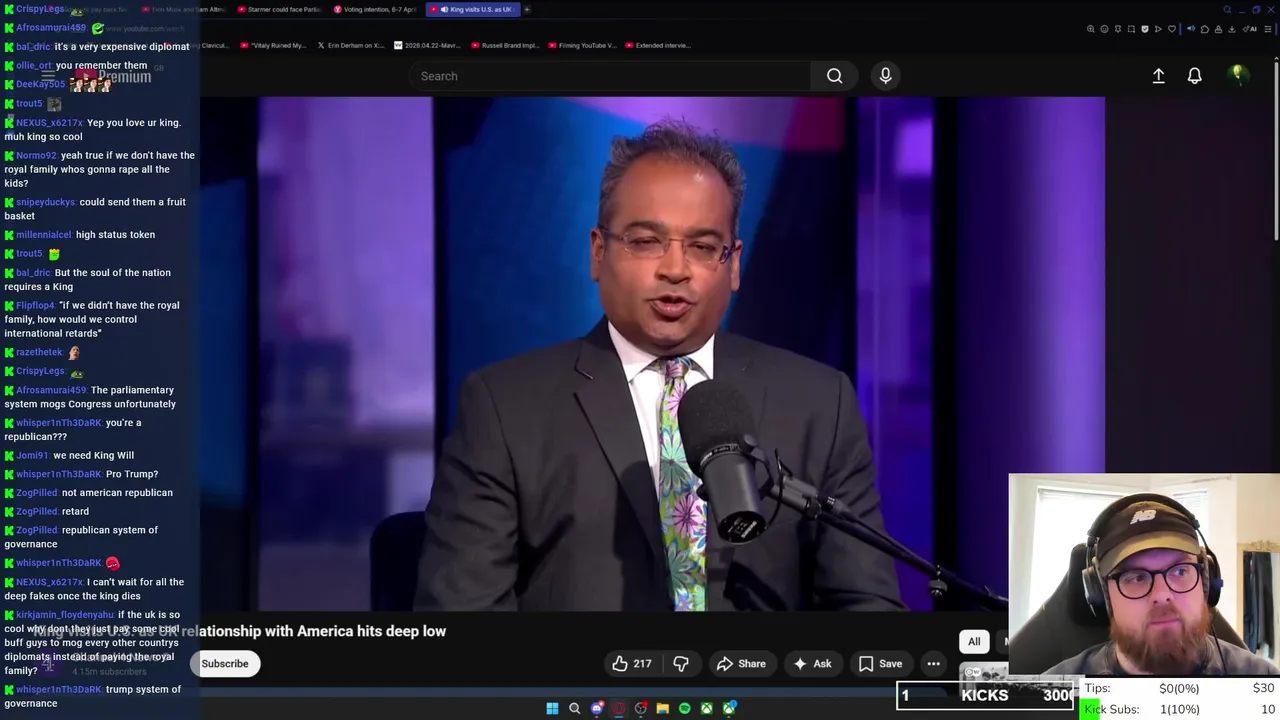Click chat username kirkjamin_floydenyahu
The height and width of the screenshot is (720, 1280).
tap(65, 615)
